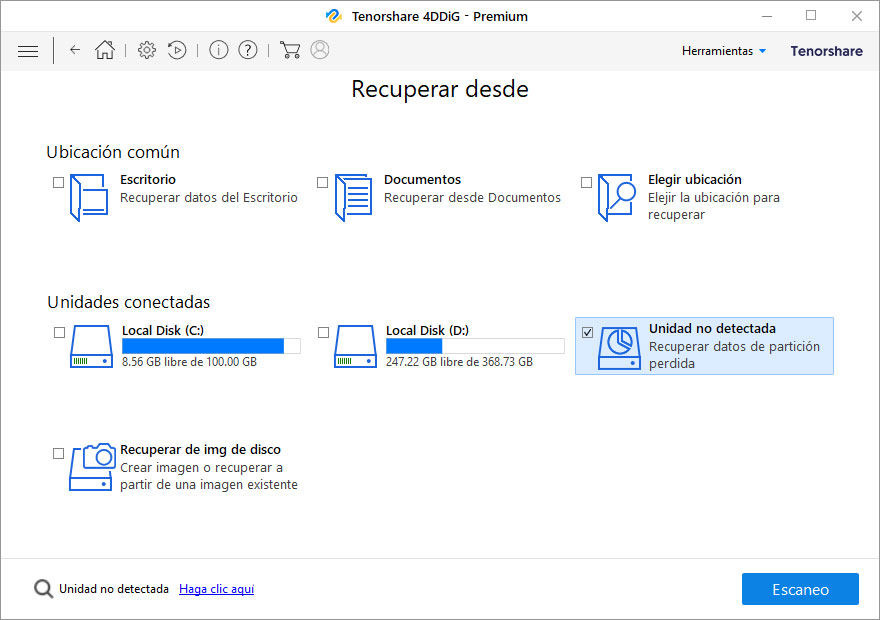Minimize the 4DDiG window

pyautogui.click(x=767, y=16)
